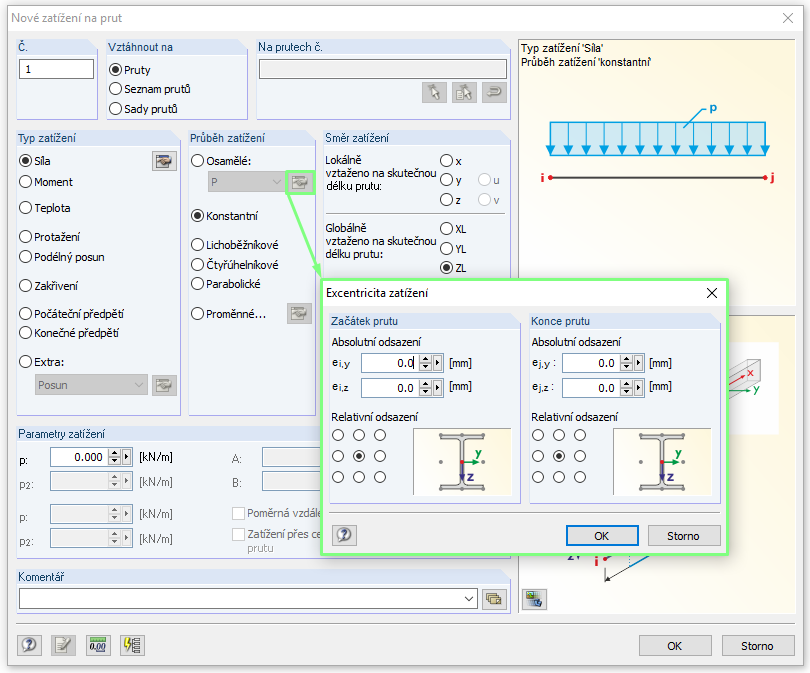Click the Na prutech č. input field

[383, 69]
